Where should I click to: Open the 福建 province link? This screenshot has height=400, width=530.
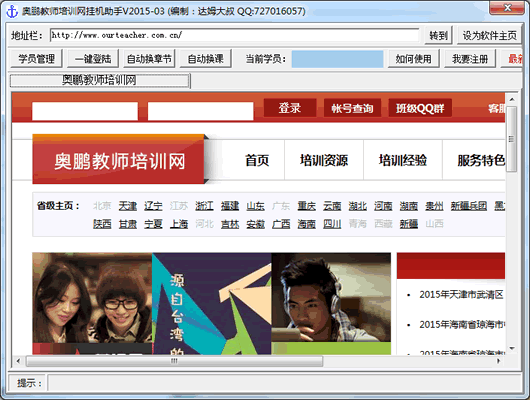tap(230, 206)
